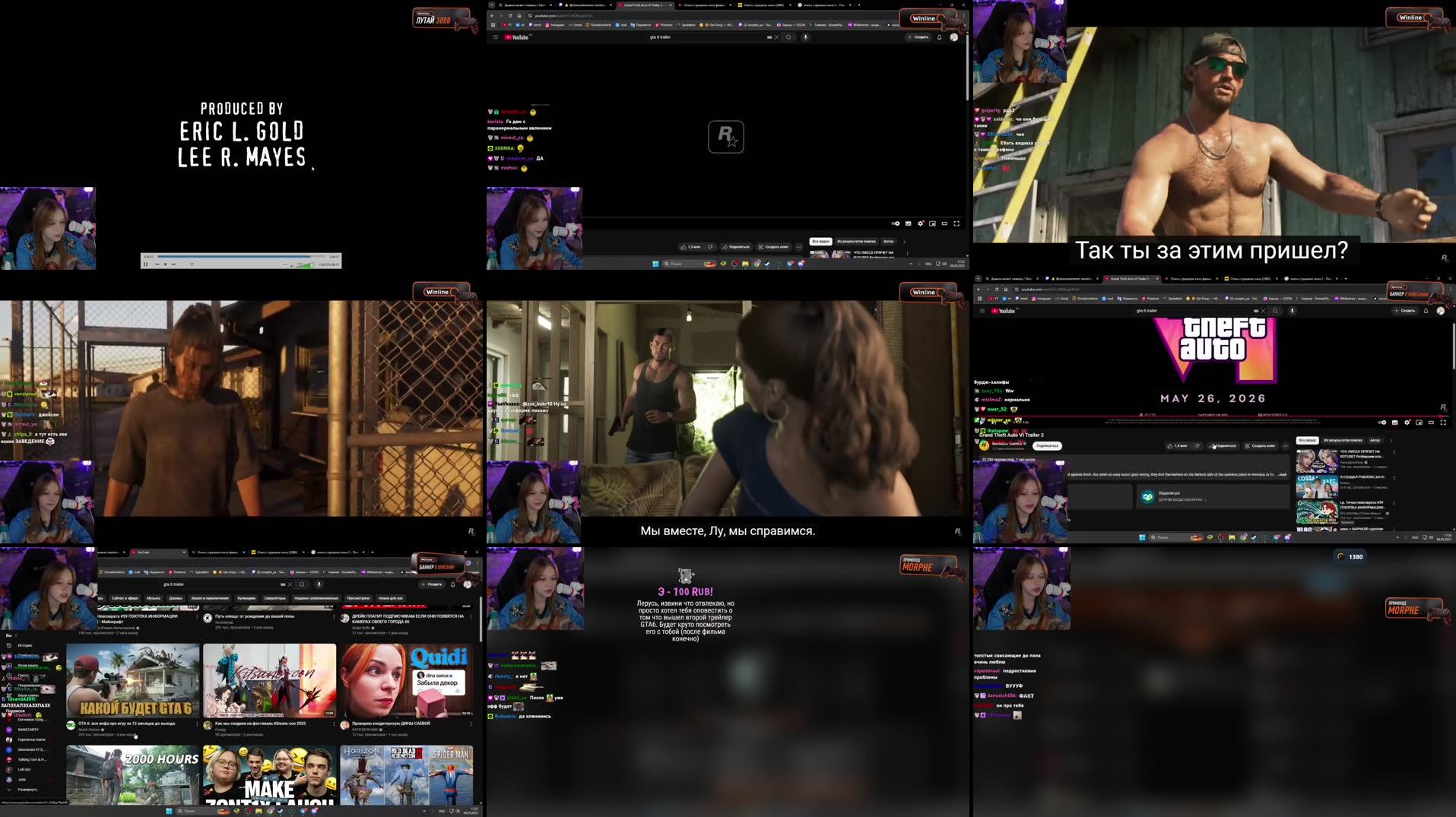This screenshot has width=1456, height=817.
Task: Open the Quidi 'Забыла декор' thumbnail
Action: 407,681
